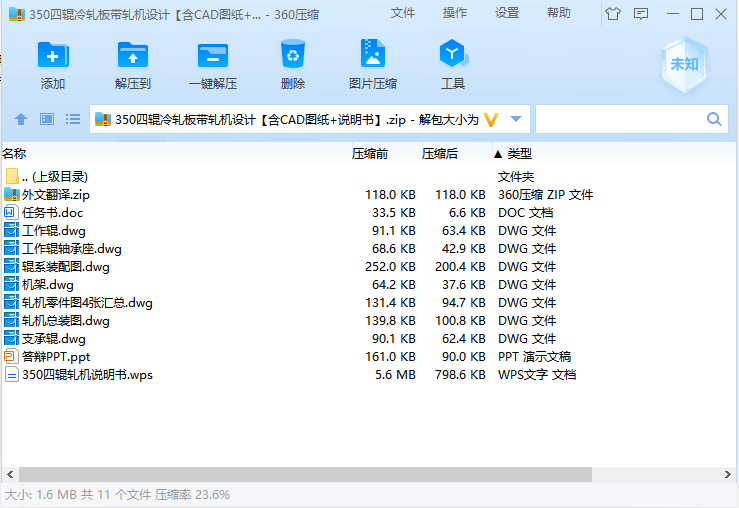The height and width of the screenshot is (508, 739).
Task: Click the doc icon of 任务书.doc
Action: 11,212
